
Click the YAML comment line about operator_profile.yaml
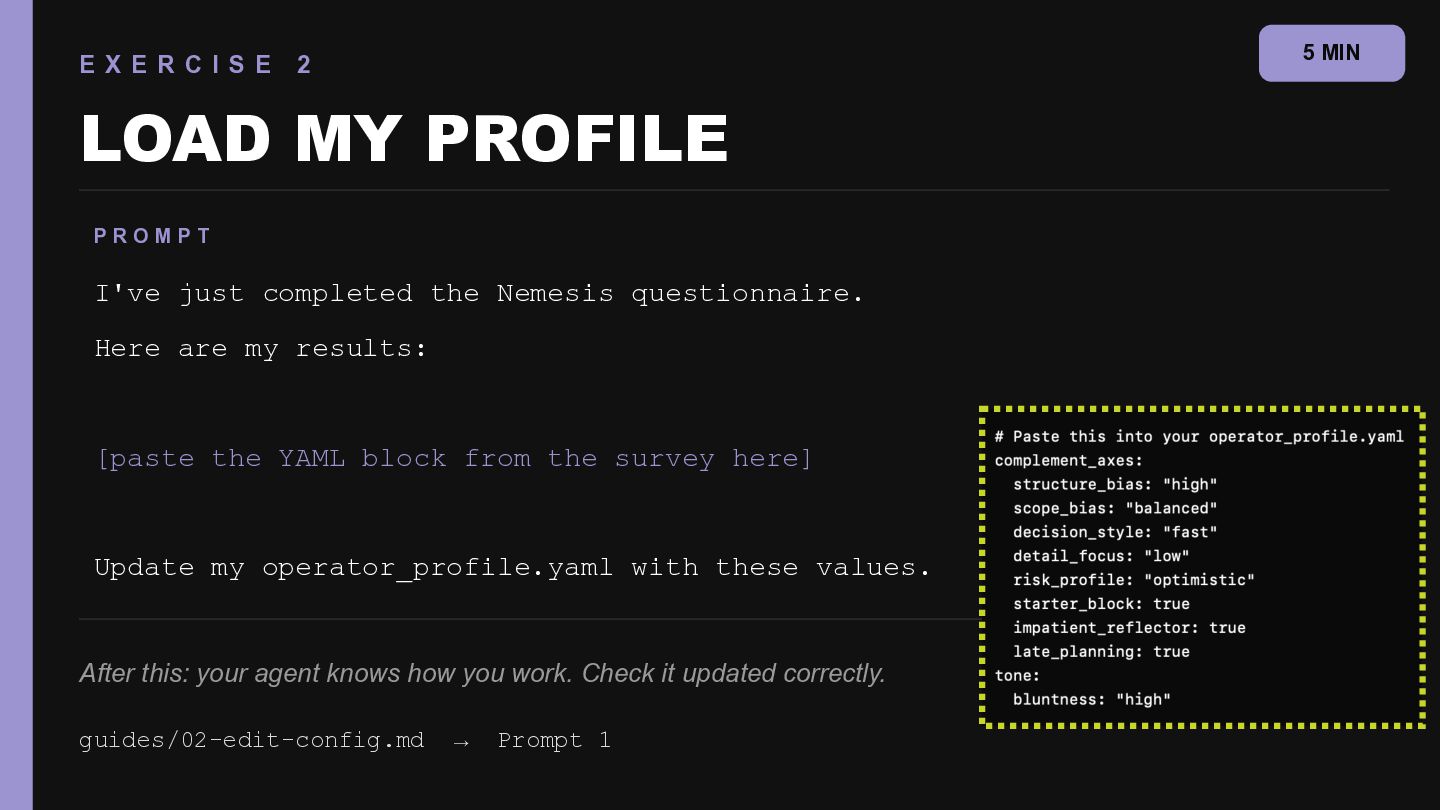pos(1199,436)
